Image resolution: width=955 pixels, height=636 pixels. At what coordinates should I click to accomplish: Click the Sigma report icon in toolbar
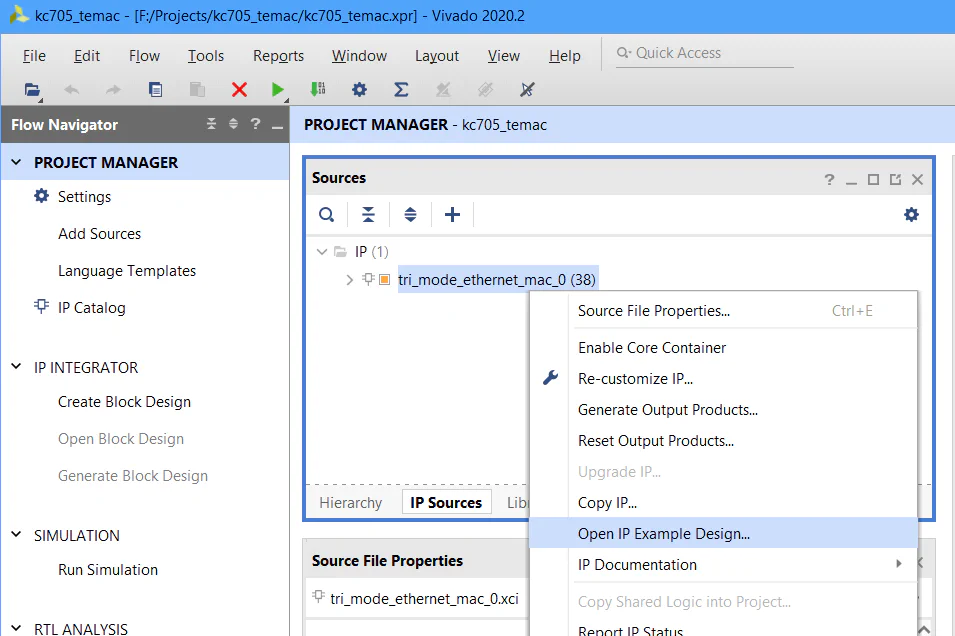401,90
